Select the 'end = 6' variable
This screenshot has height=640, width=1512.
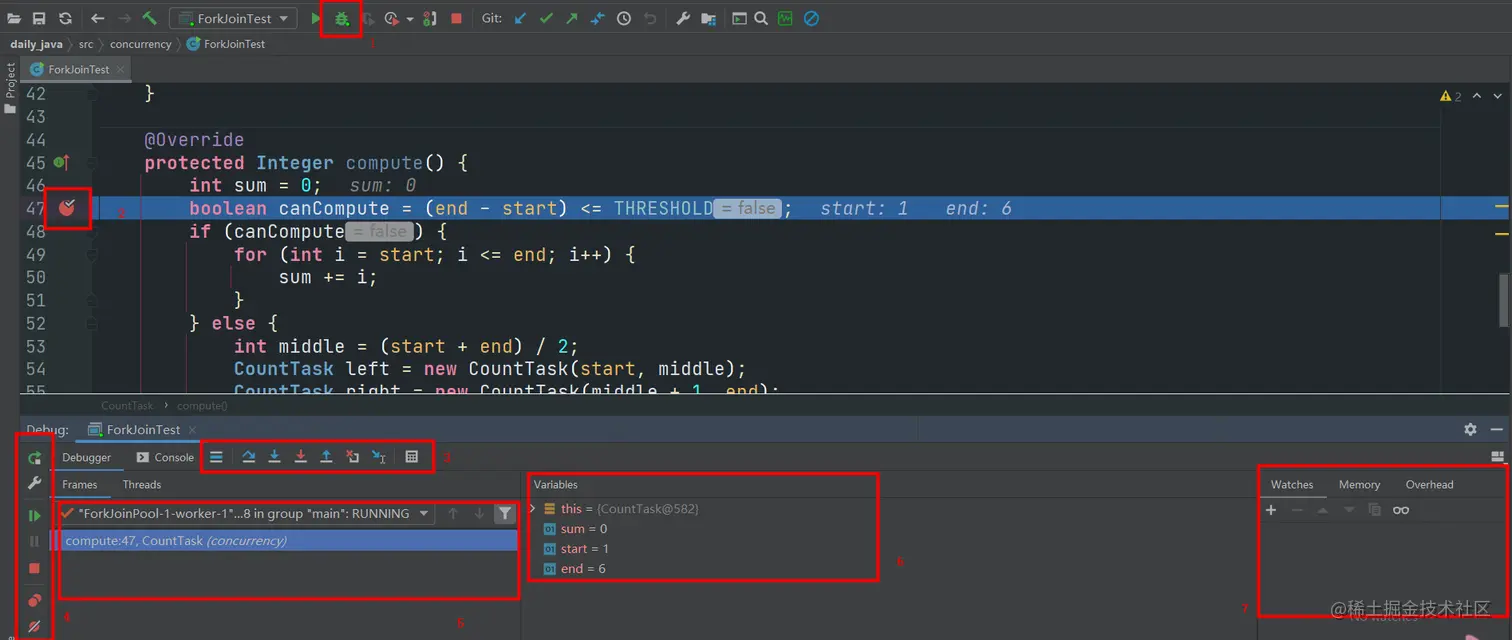pyautogui.click(x=573, y=569)
